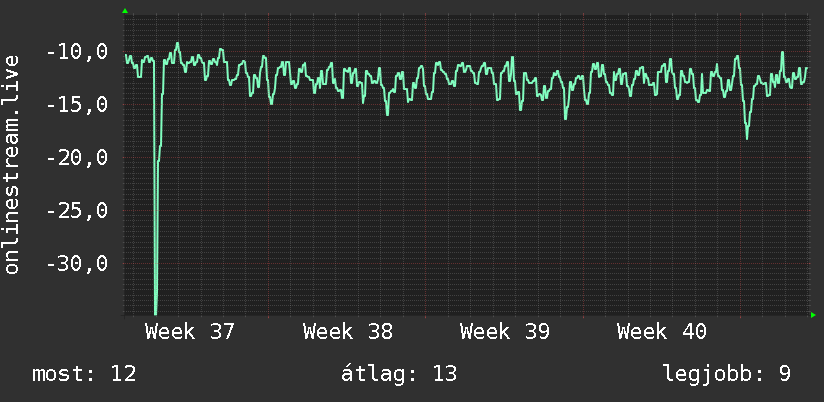
Task: Click the "legjobb: 9" statistic
Action: 727,374
